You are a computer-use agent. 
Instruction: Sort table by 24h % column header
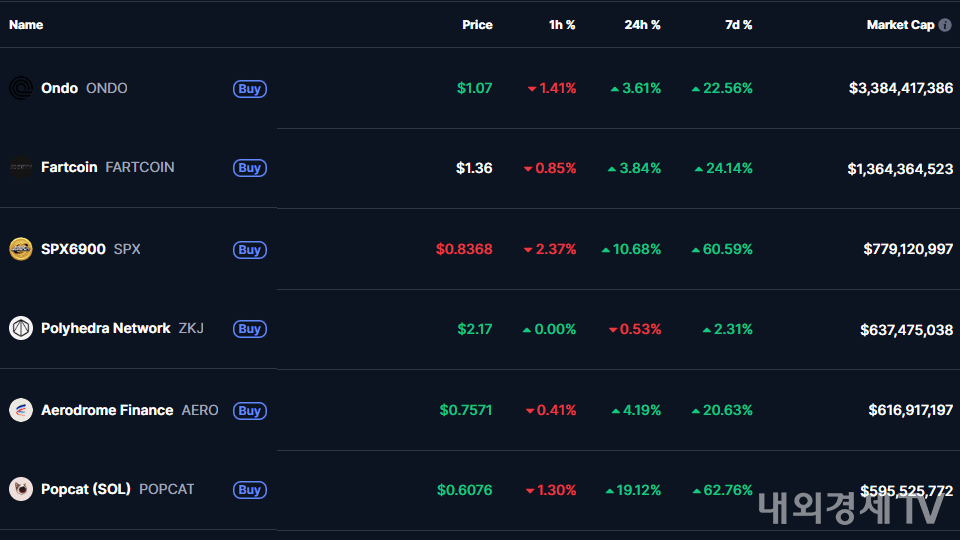pyautogui.click(x=642, y=25)
